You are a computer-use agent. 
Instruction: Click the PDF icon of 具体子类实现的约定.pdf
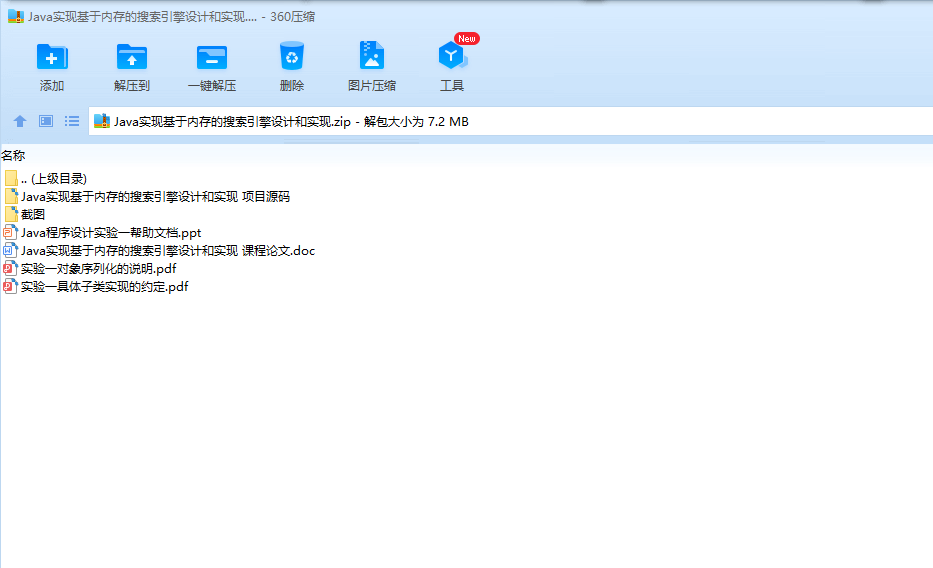(x=10, y=287)
